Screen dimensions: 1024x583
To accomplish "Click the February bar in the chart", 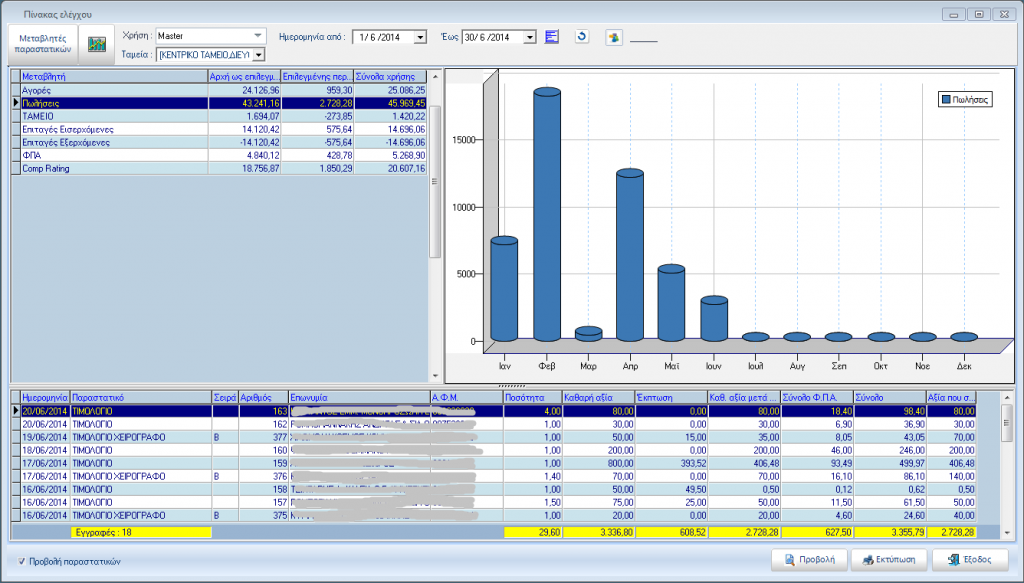I will 546,215.
